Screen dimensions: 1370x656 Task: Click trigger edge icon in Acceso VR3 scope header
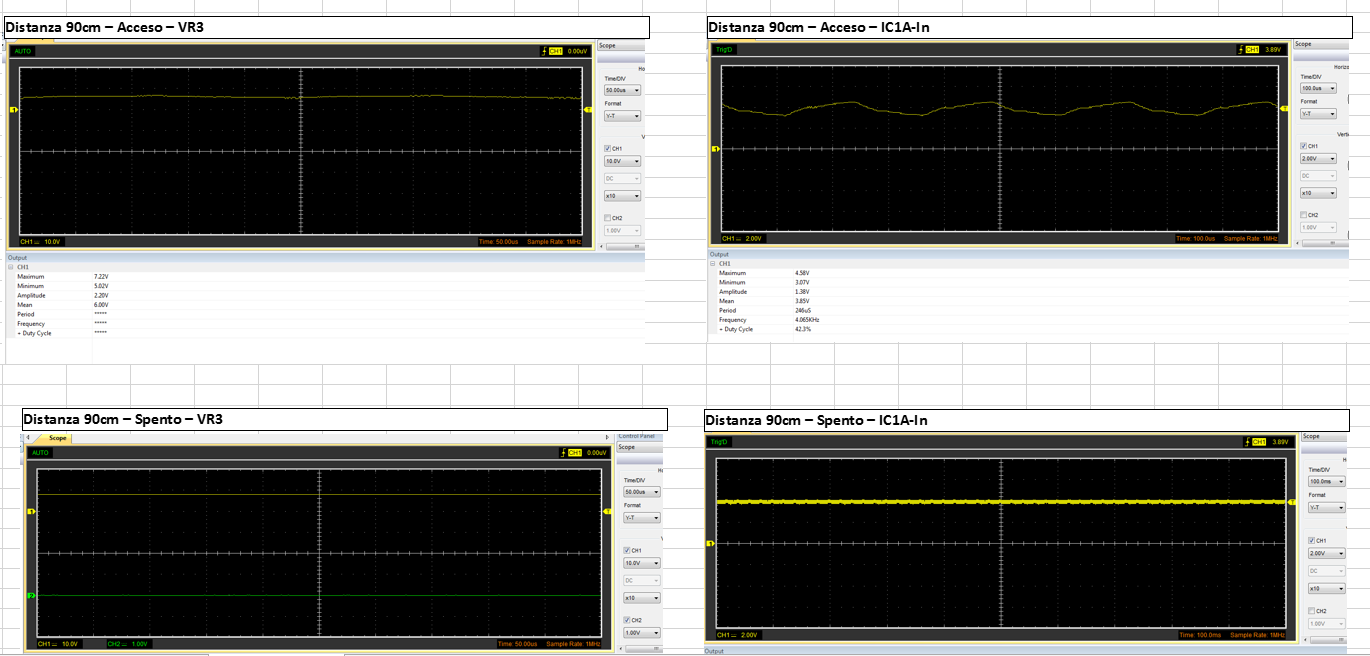tap(543, 50)
